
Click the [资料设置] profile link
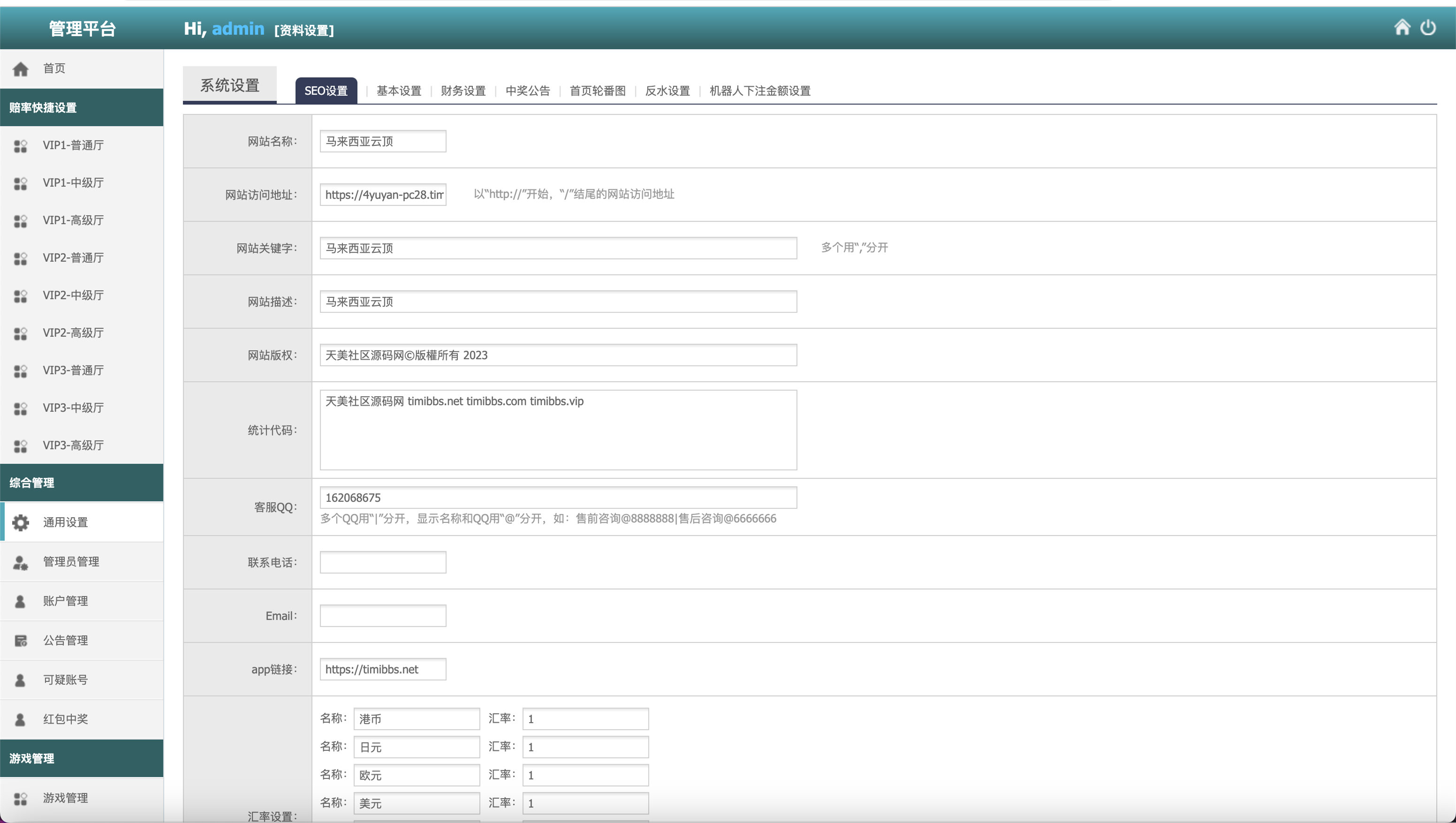[304, 30]
